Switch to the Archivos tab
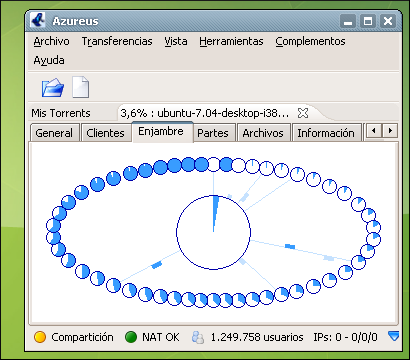The image size is (410, 360). tap(263, 133)
